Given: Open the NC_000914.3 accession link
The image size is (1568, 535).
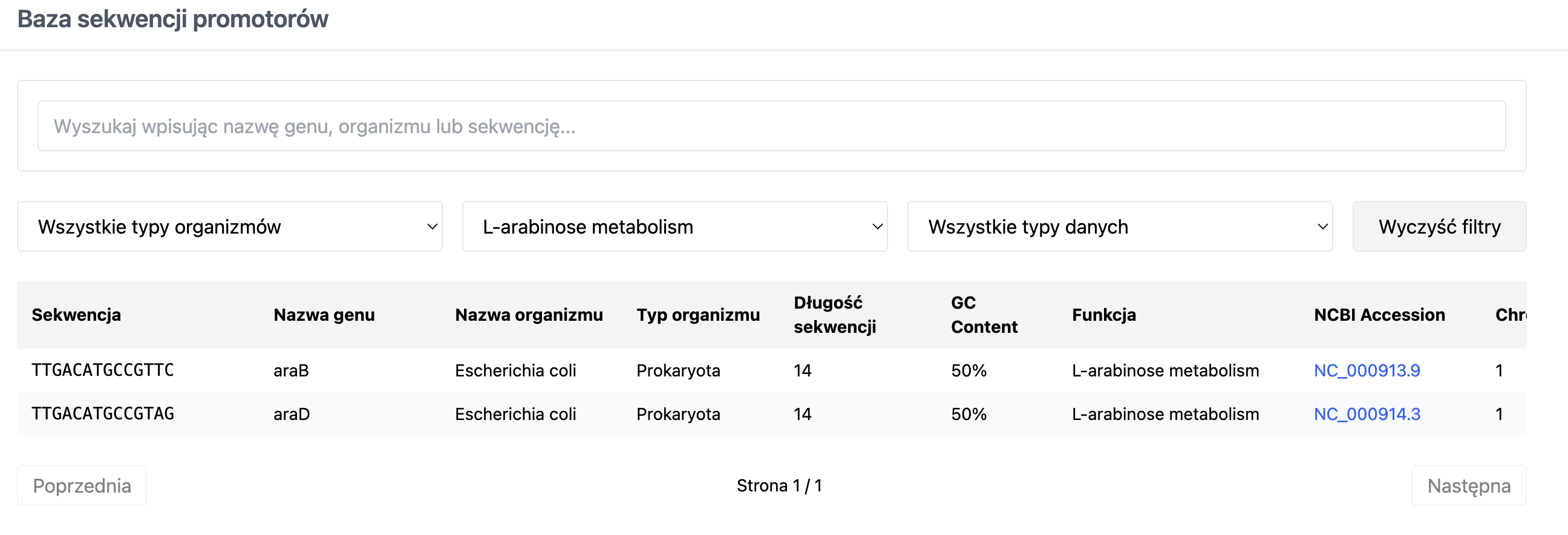Looking at the screenshot, I should pos(1367,414).
